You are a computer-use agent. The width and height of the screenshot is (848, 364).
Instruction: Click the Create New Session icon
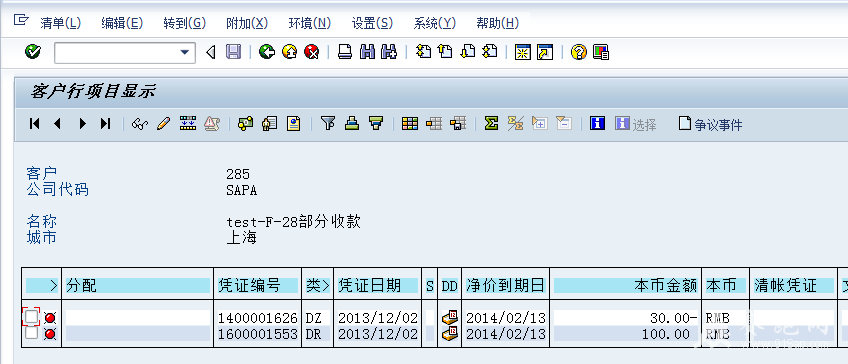522,52
